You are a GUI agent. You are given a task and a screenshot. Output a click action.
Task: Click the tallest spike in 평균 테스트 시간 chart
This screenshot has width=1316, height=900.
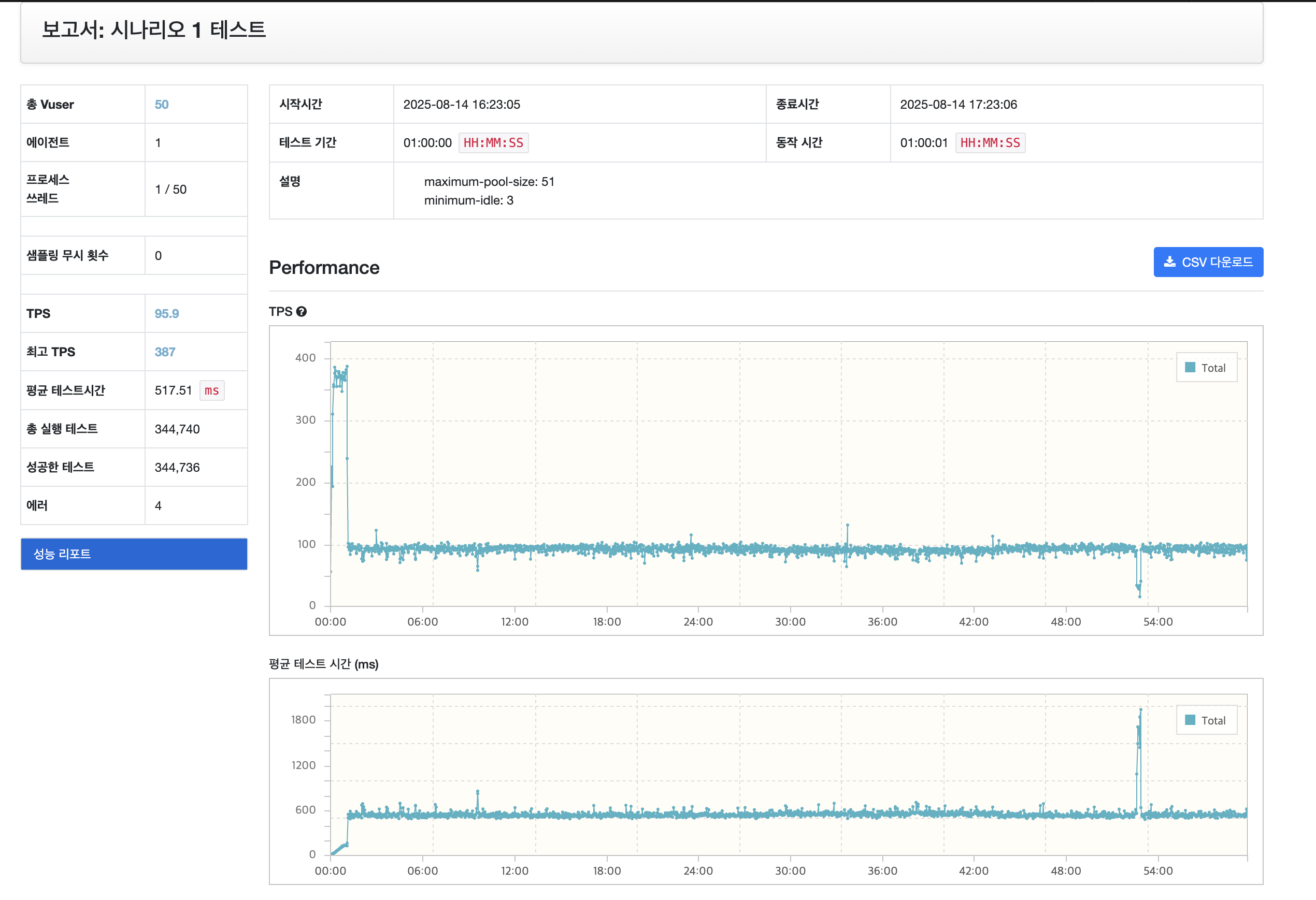click(x=1140, y=710)
